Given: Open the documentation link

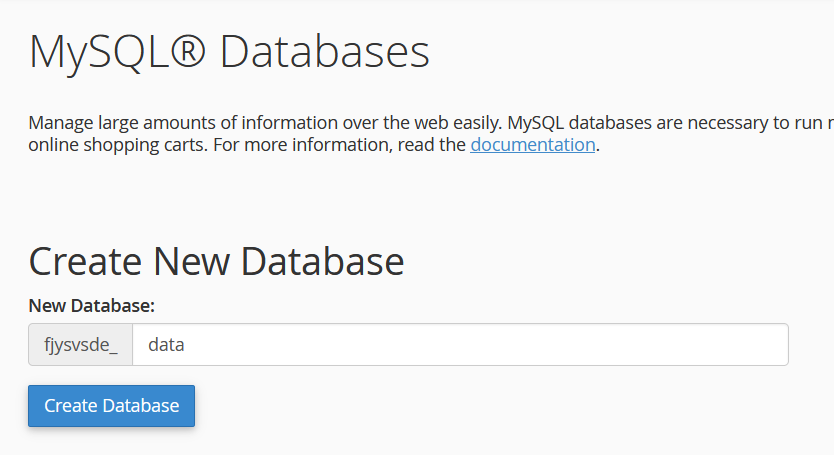Looking at the screenshot, I should (532, 144).
